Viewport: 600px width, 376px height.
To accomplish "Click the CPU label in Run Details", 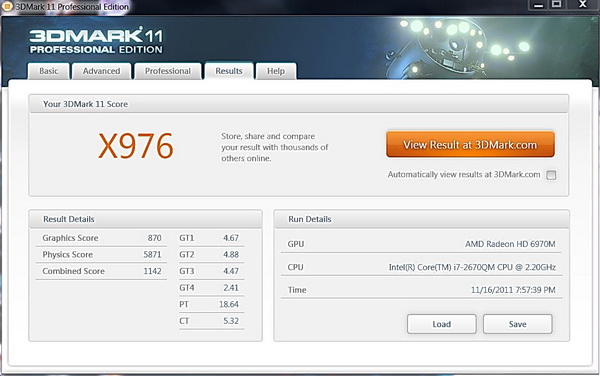I will (x=295, y=267).
